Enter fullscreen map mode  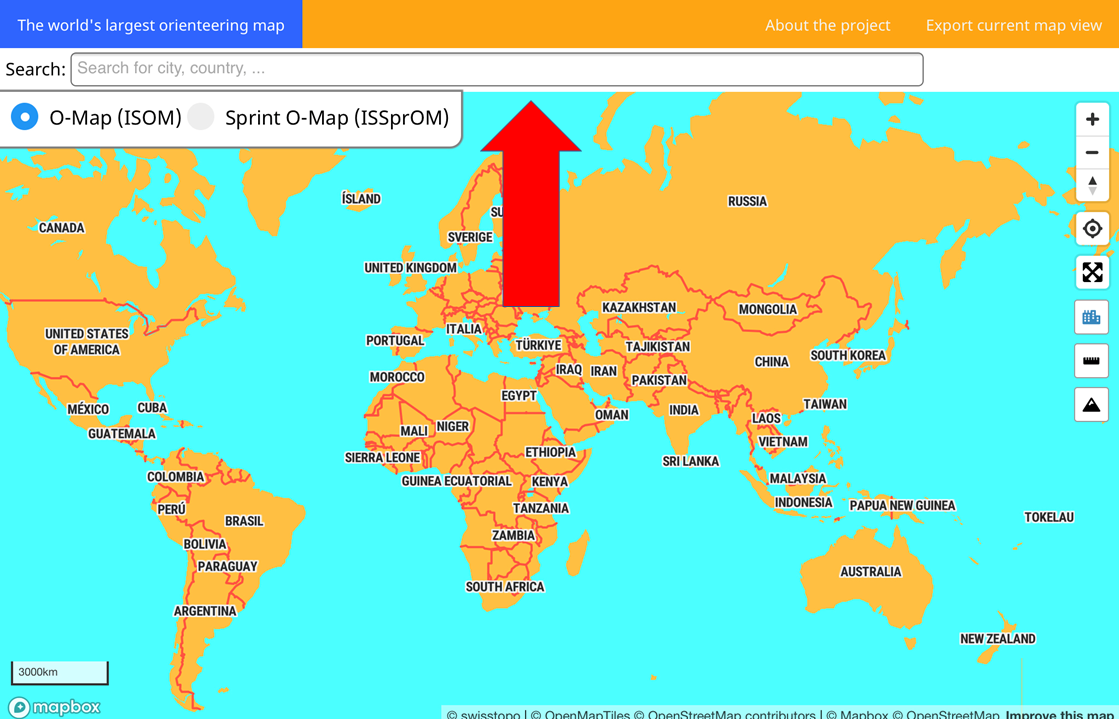click(1092, 273)
